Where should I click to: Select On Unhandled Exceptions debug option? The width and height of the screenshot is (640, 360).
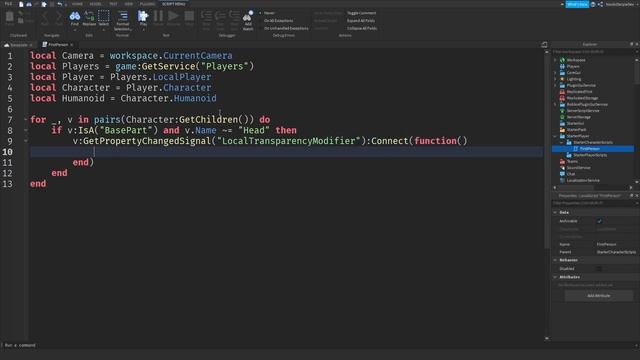point(286,28)
